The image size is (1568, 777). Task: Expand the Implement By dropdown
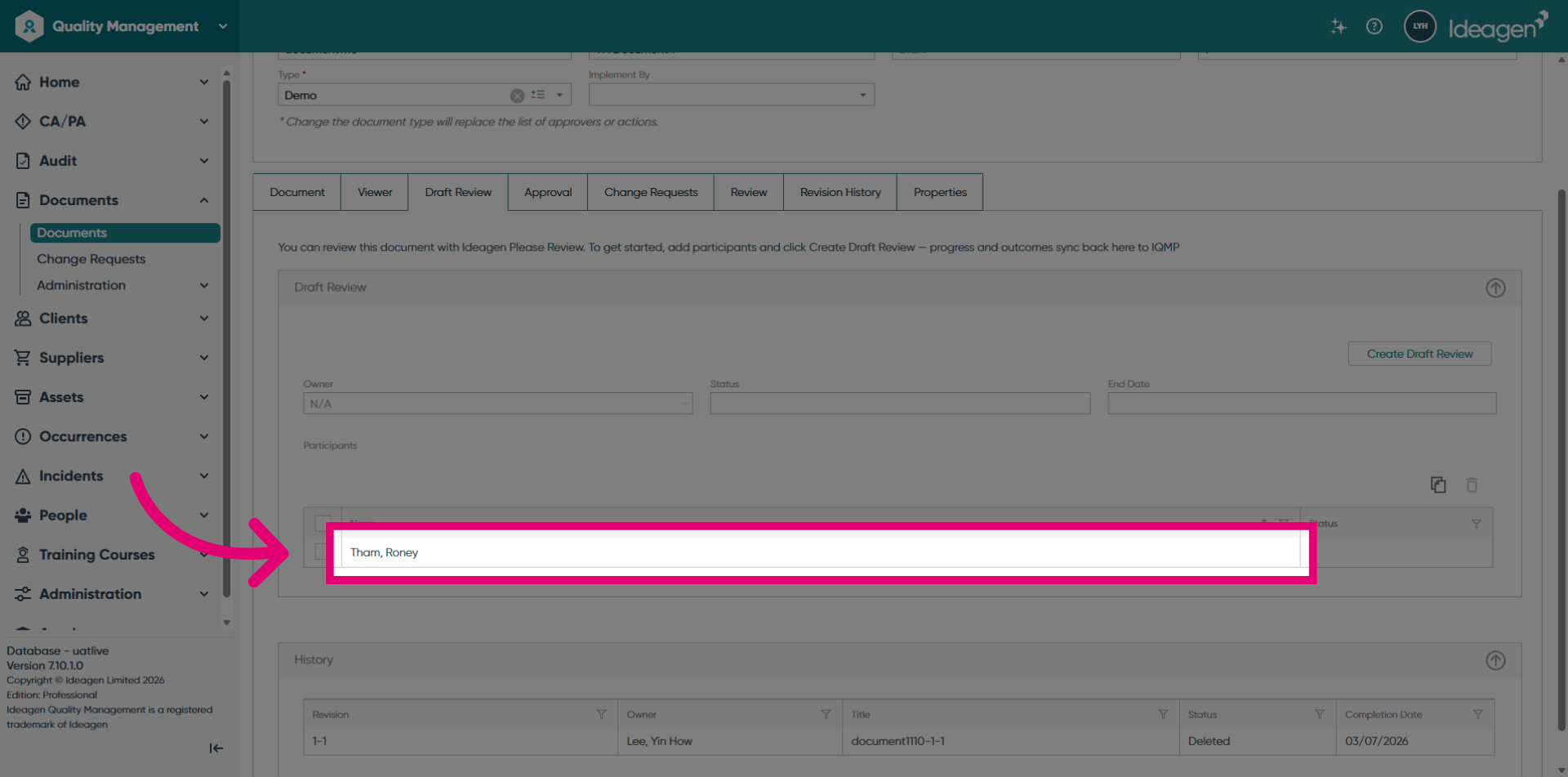(862, 96)
